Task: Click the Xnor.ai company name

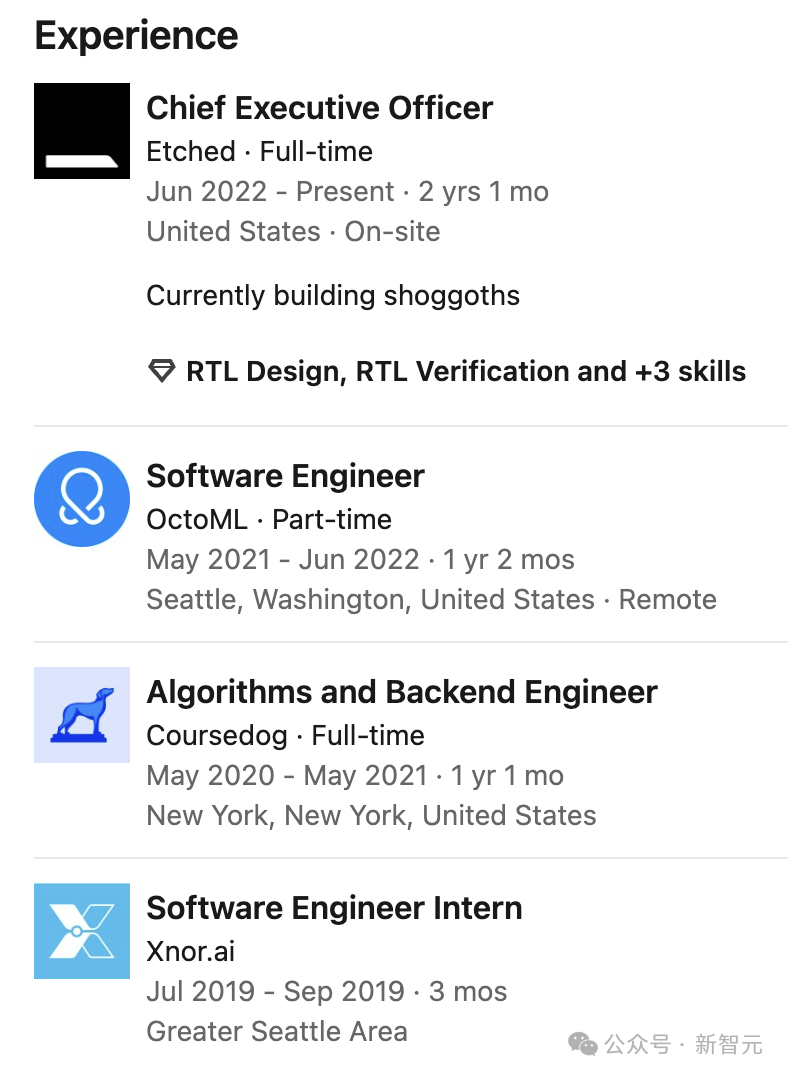Action: [x=191, y=952]
